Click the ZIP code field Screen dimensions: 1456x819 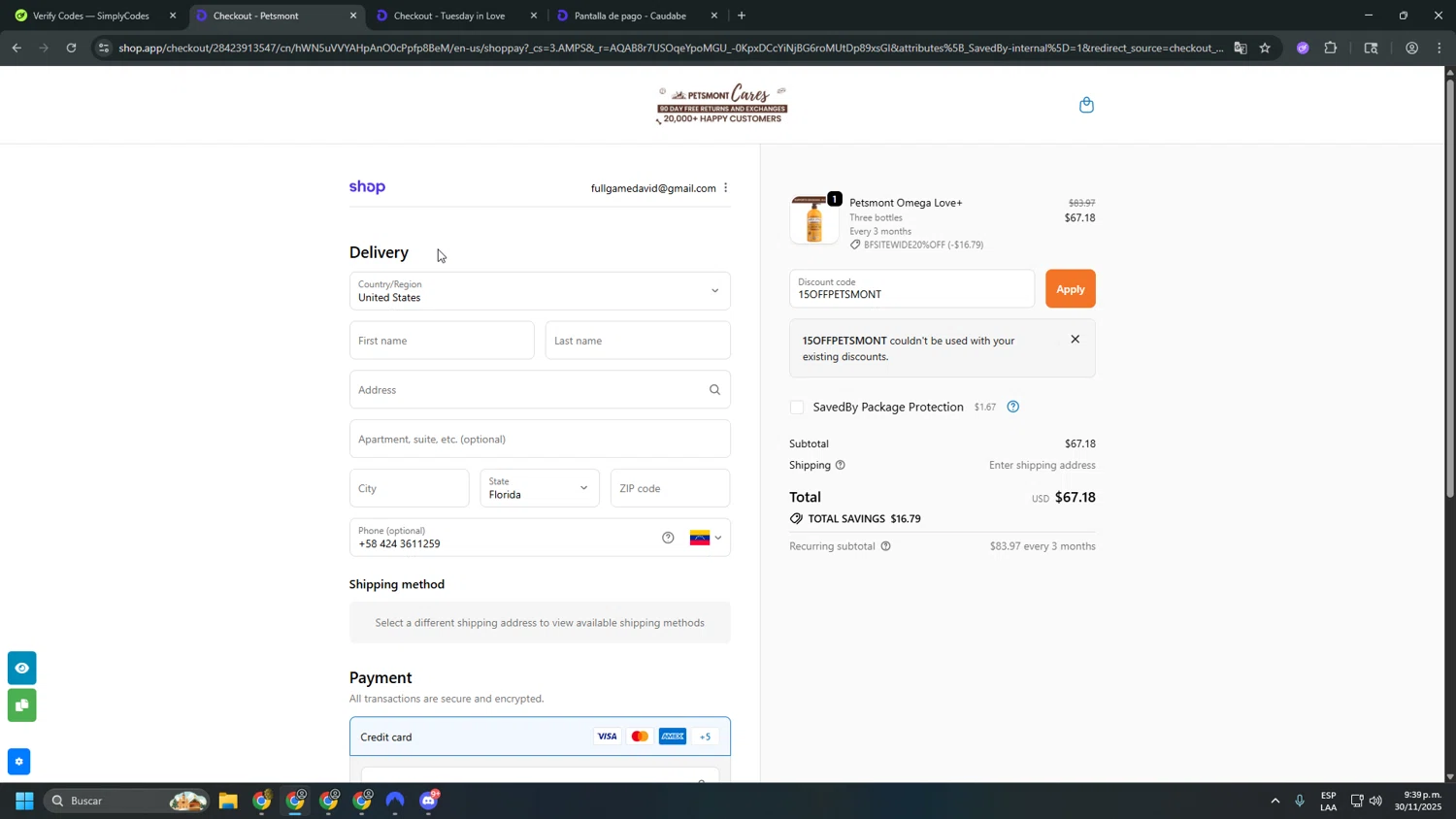click(x=670, y=488)
